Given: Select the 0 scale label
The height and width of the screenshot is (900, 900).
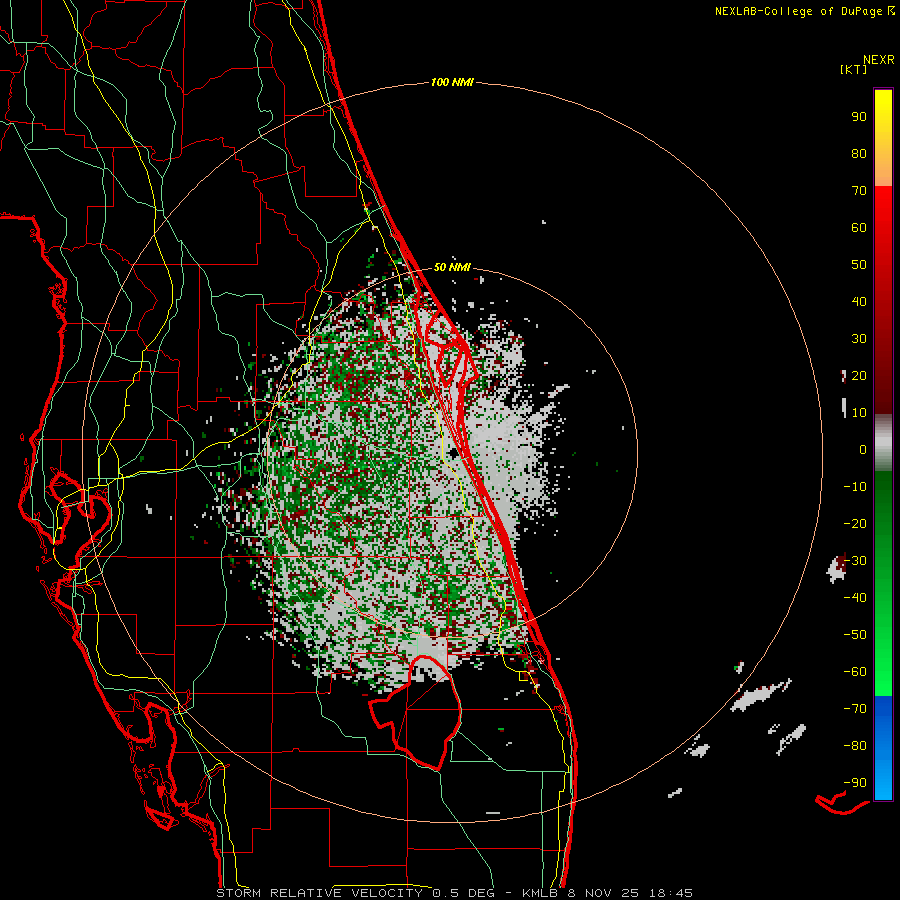Looking at the screenshot, I should pos(863,450).
